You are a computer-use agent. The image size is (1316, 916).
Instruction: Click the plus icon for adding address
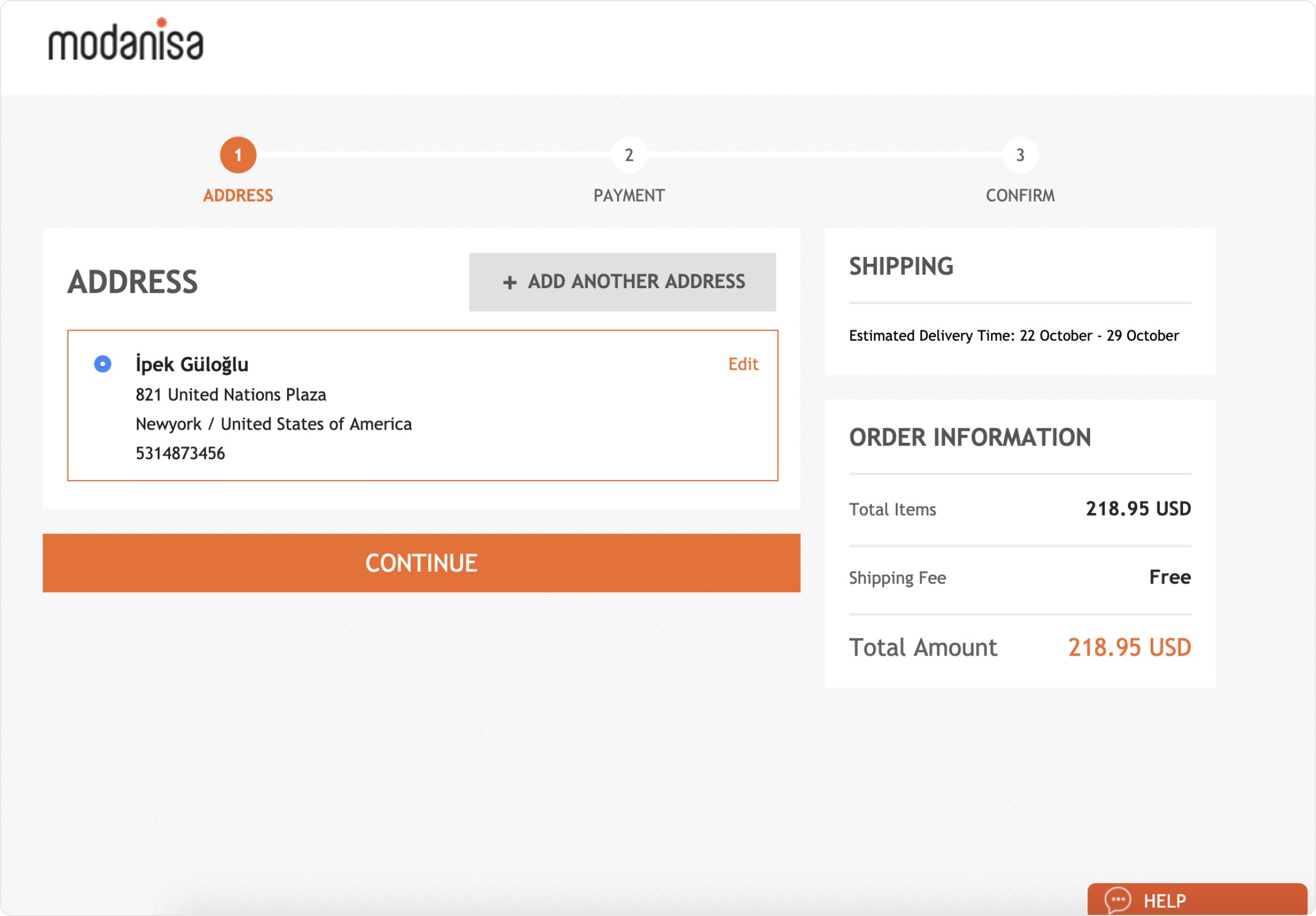pyautogui.click(x=510, y=282)
